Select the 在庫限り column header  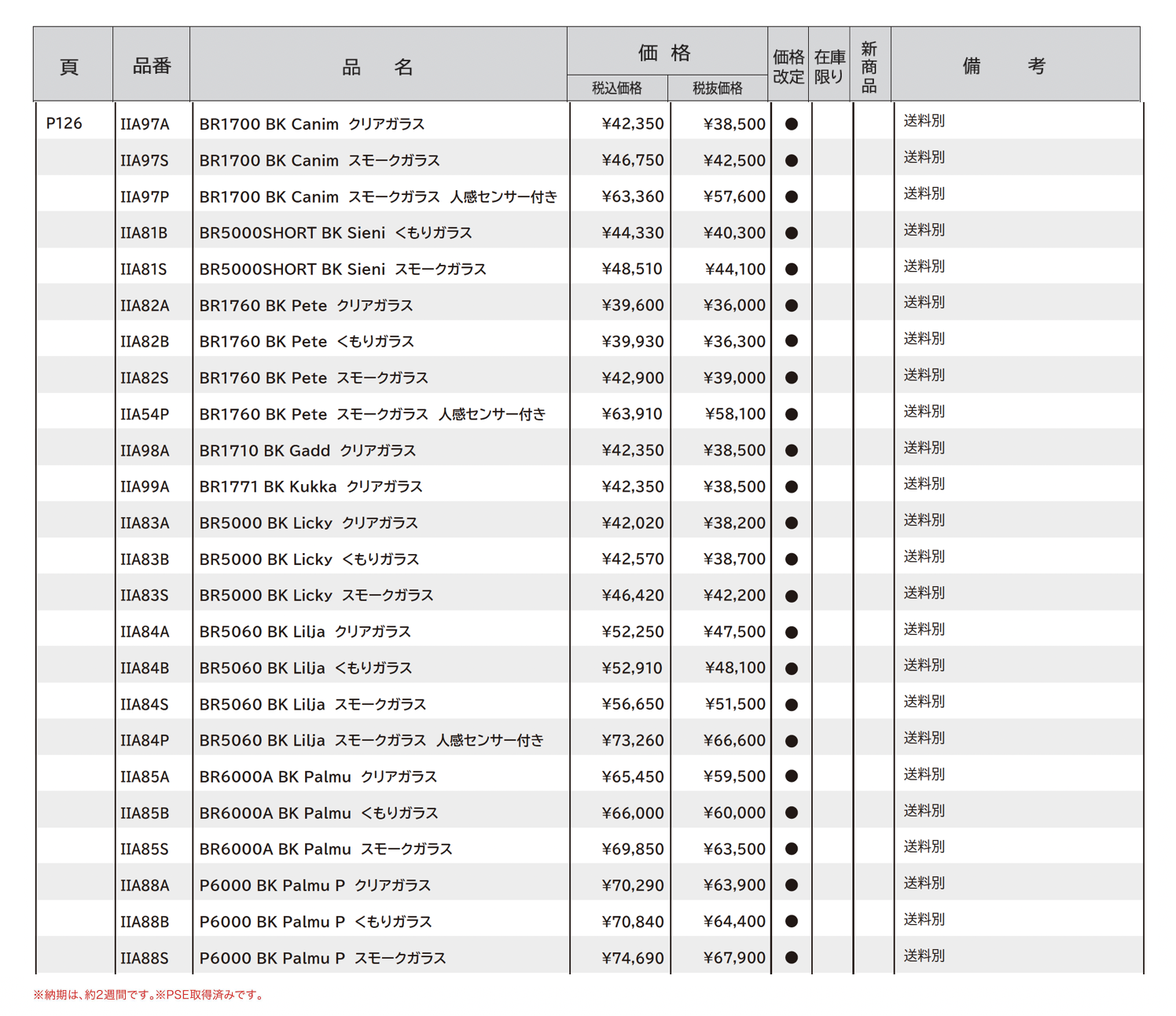pos(829,67)
